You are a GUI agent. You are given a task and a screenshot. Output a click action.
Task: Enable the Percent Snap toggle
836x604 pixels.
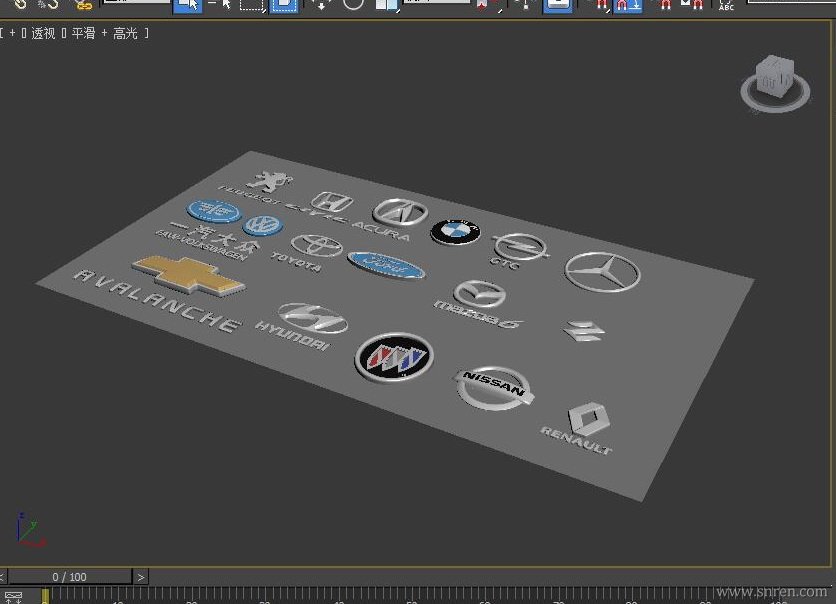point(664,5)
